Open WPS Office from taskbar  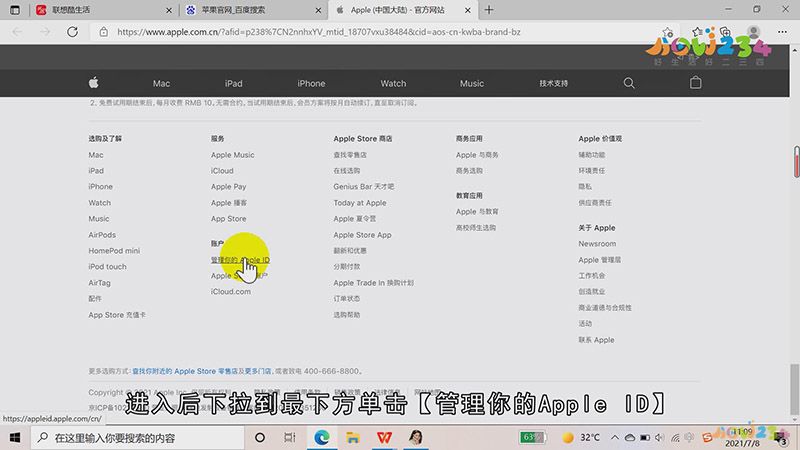tap(384, 438)
